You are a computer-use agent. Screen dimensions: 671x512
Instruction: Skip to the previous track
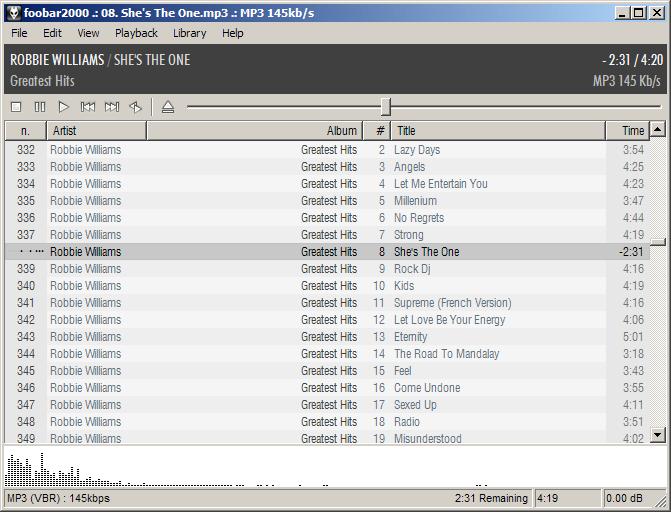(x=88, y=107)
